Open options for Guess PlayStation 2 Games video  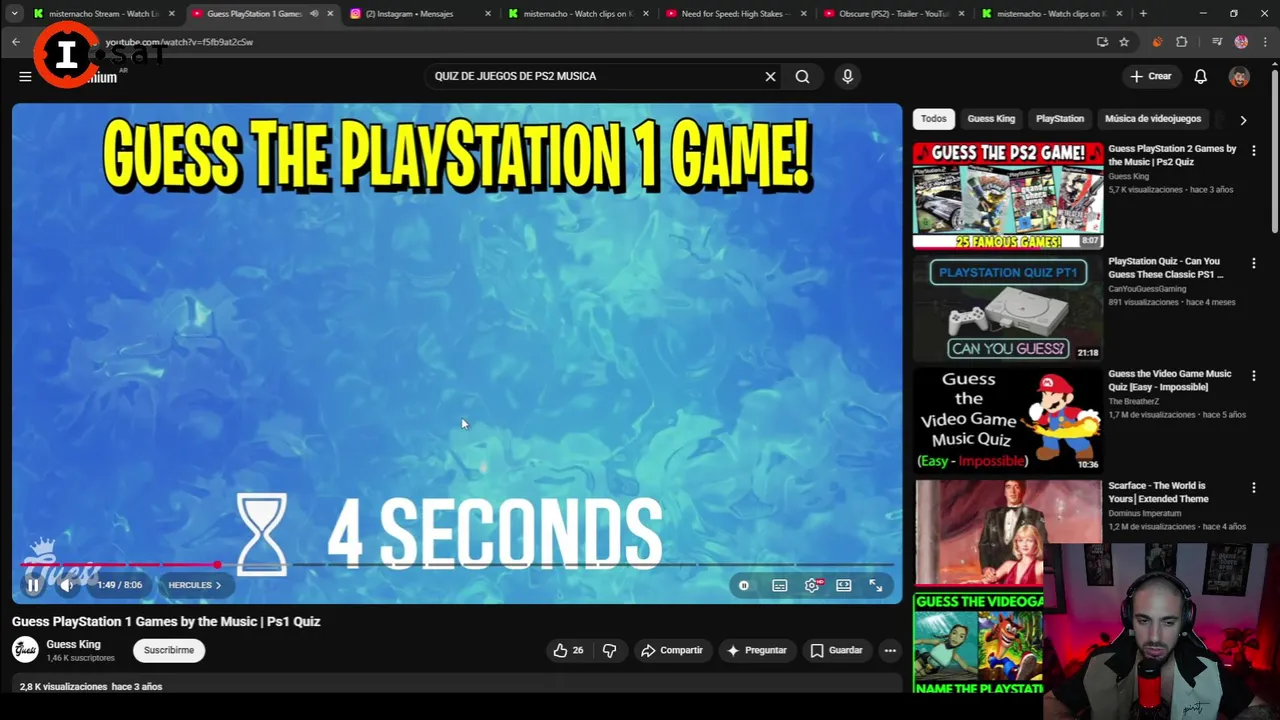1254,151
